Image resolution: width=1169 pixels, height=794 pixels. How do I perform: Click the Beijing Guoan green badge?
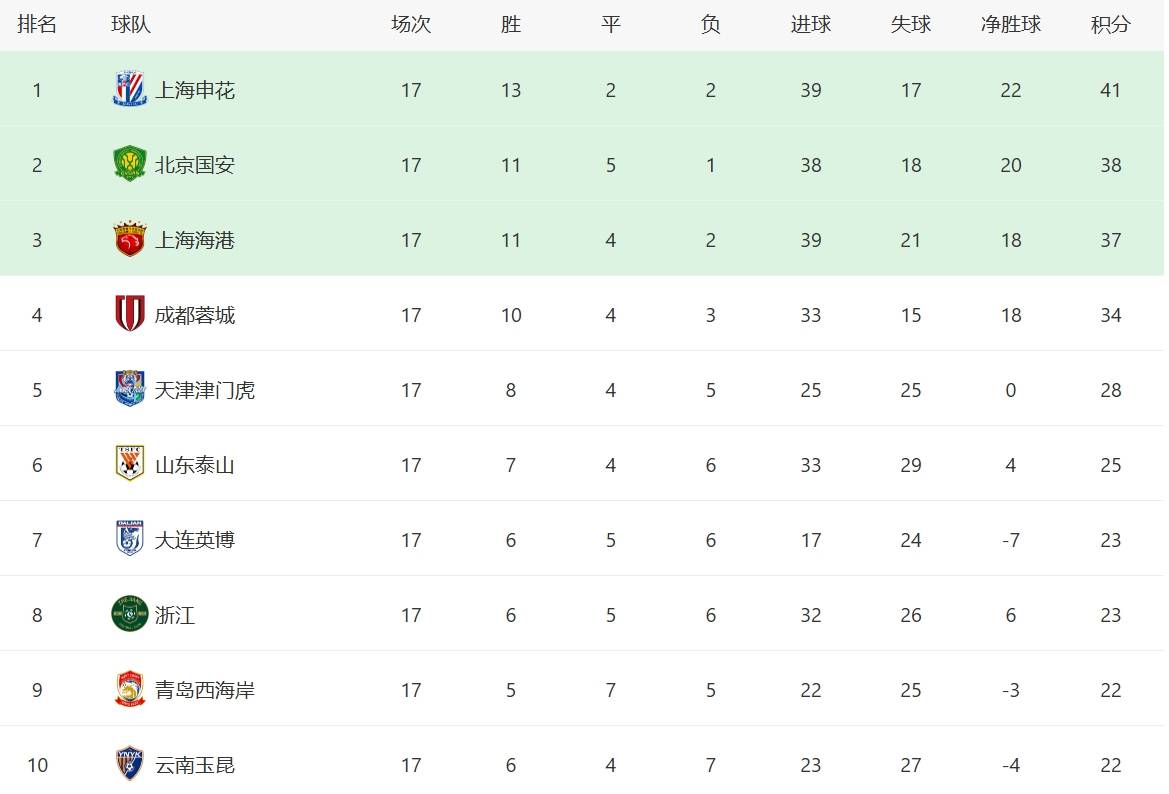pyautogui.click(x=129, y=165)
